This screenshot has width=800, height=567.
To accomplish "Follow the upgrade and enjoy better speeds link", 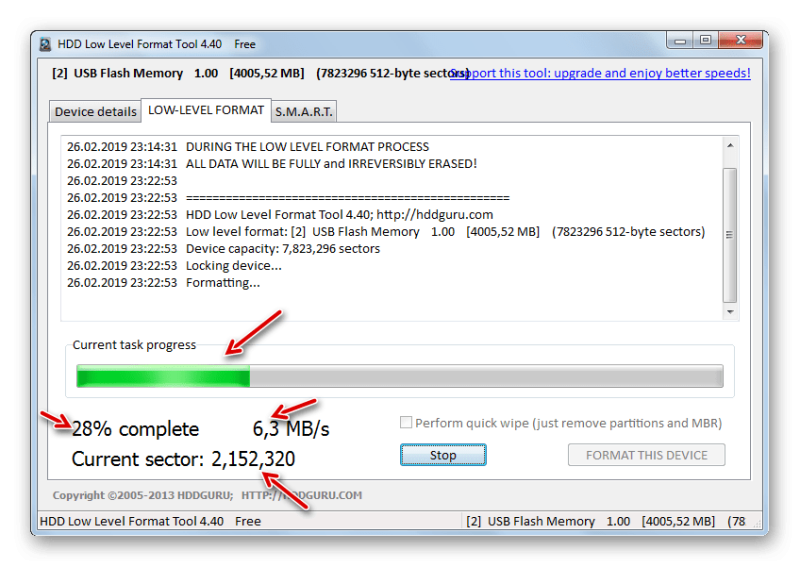I will 600,73.
